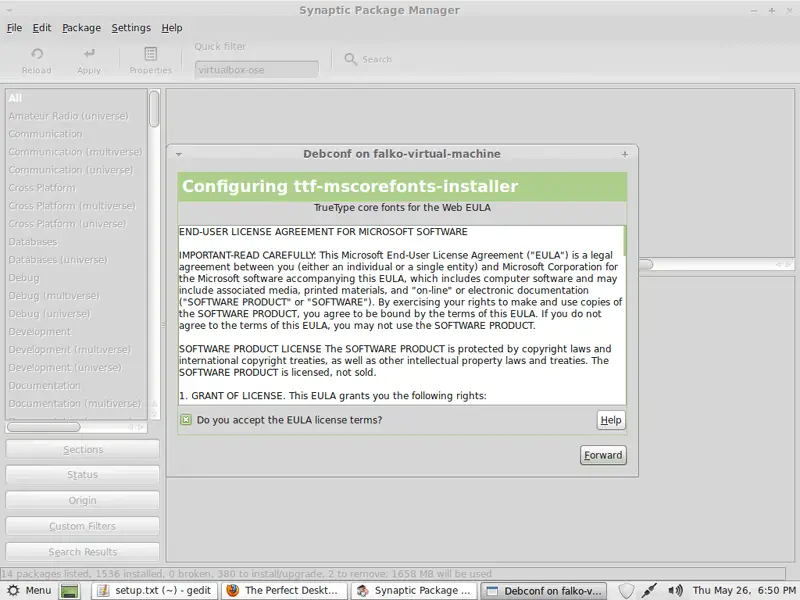Maximize the Debconf dialog with plus icon
The image size is (800, 600).
(x=625, y=154)
